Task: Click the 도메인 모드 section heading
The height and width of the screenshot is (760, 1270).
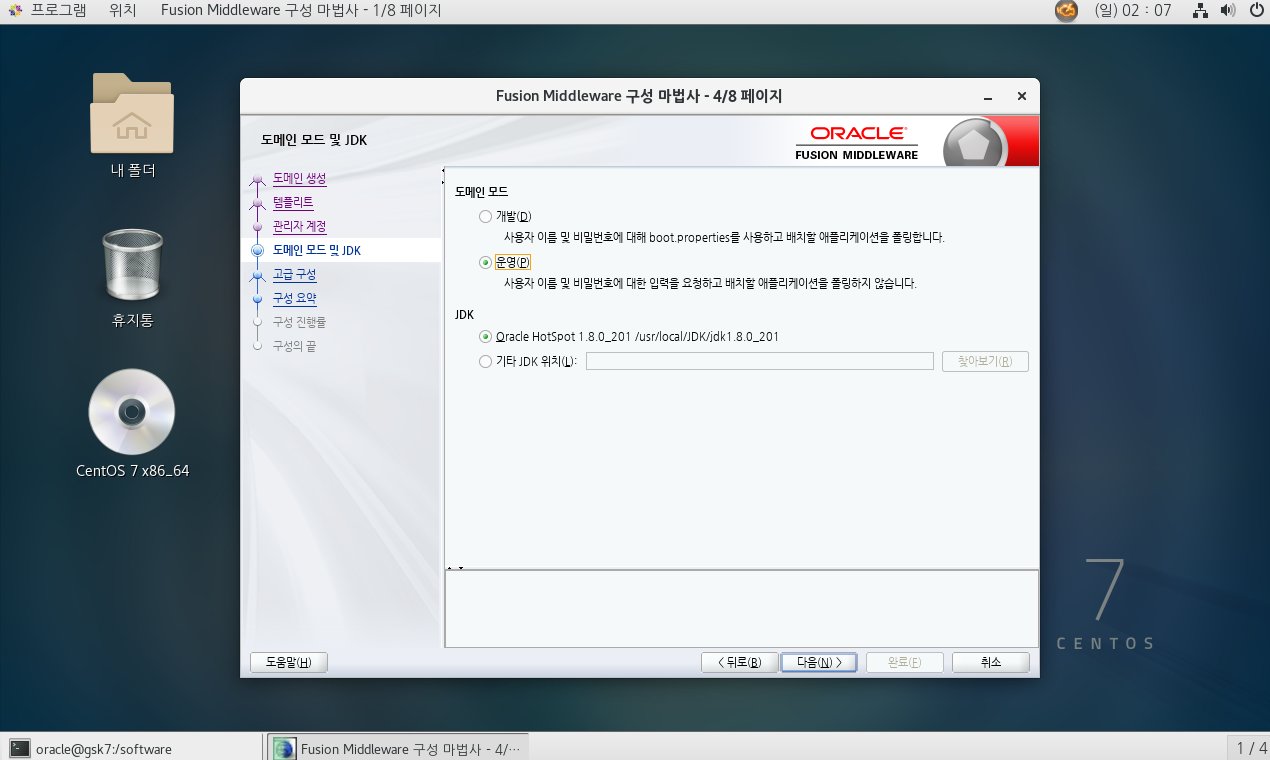Action: point(481,191)
